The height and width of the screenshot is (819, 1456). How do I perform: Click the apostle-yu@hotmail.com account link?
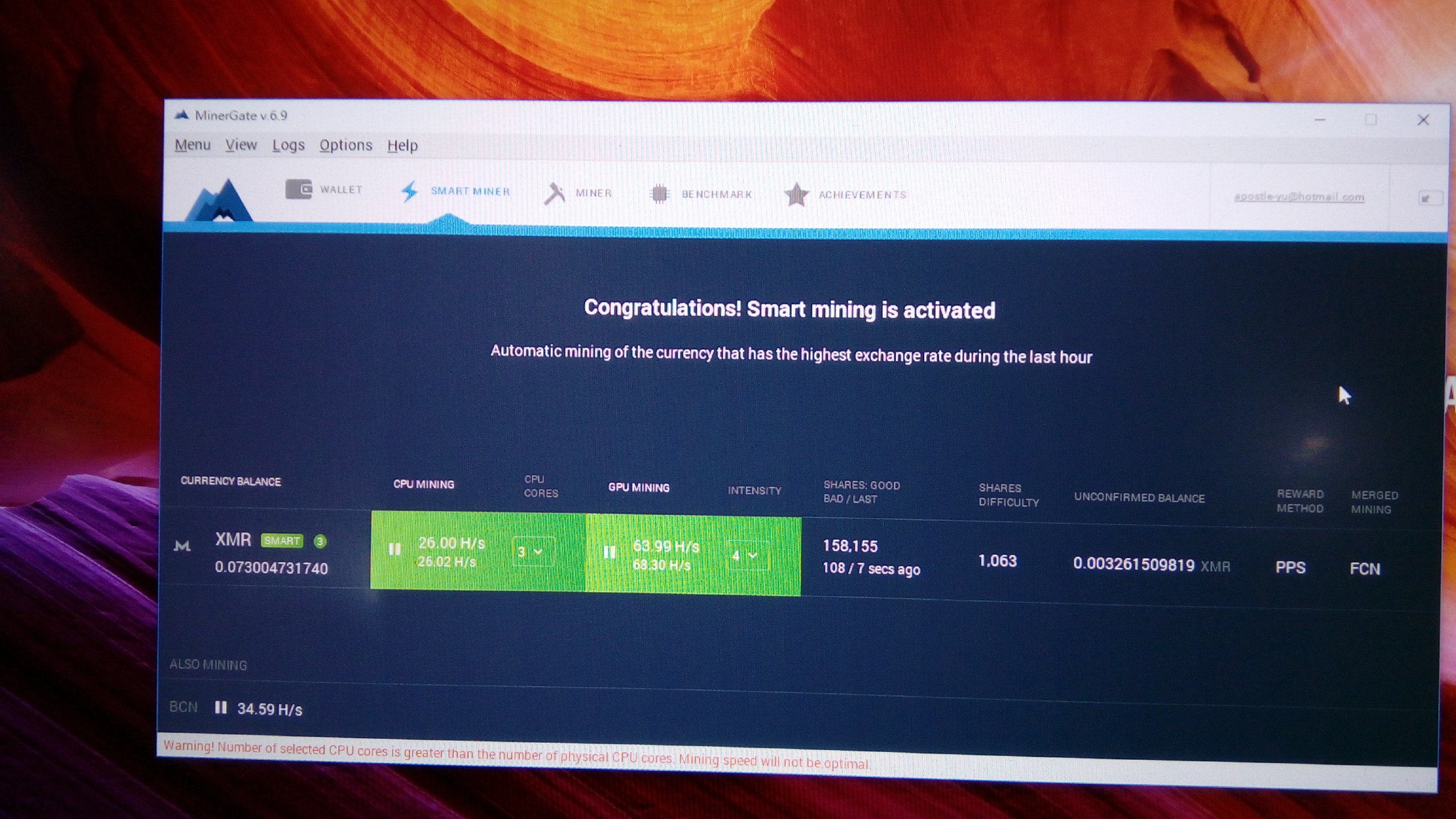tap(1299, 197)
